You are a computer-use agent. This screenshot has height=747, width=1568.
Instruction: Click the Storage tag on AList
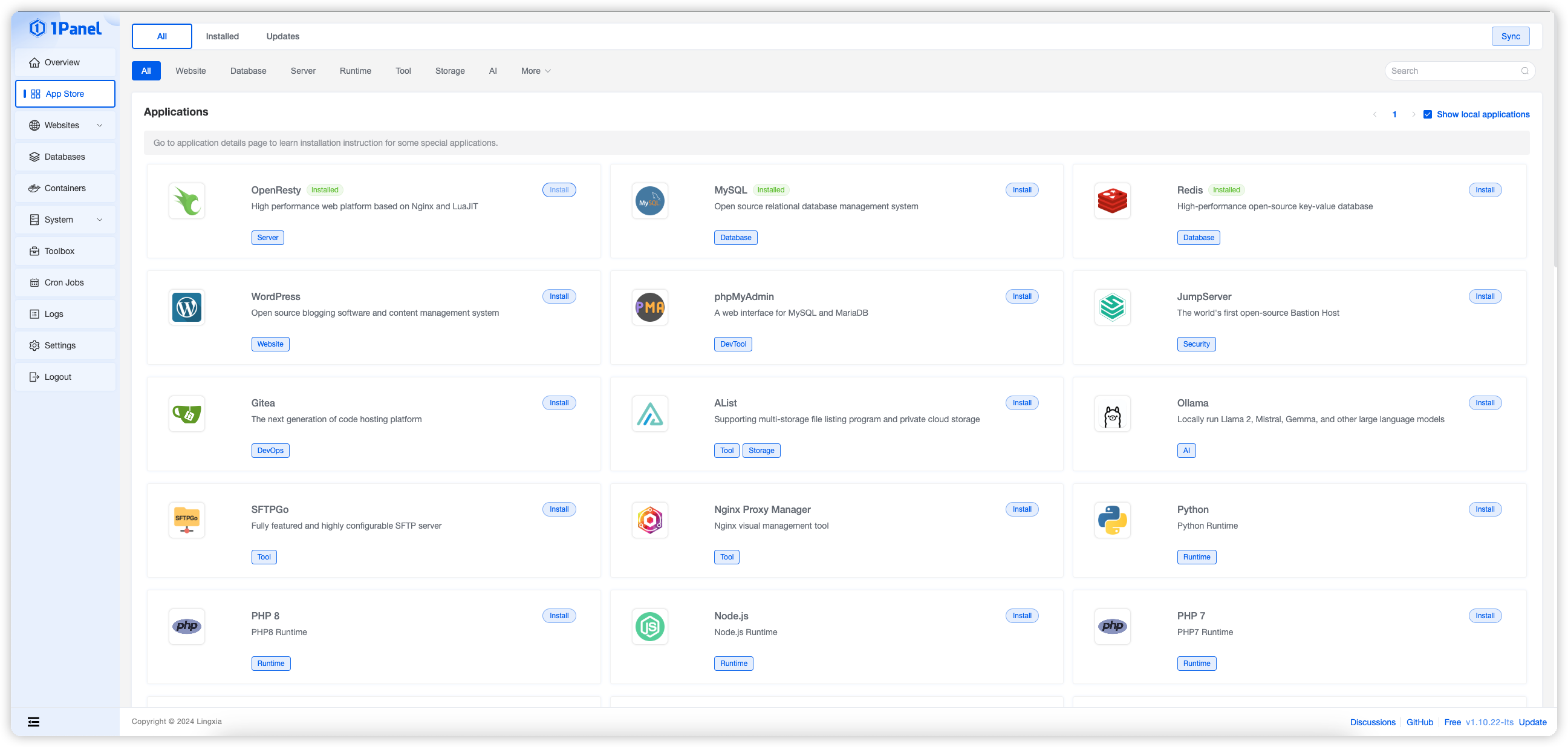click(x=761, y=451)
